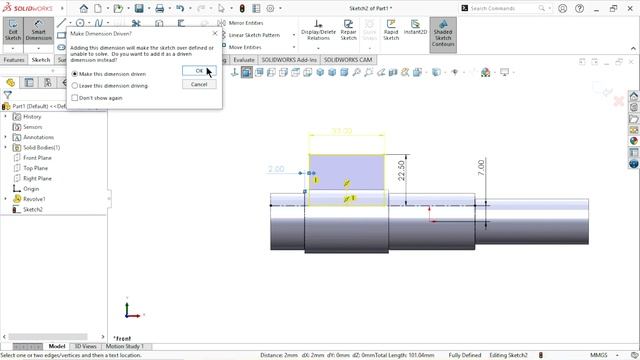Viewport: 640px width, 360px height.
Task: Click the Exit Sketch button
Action: pyautogui.click(x=13, y=30)
